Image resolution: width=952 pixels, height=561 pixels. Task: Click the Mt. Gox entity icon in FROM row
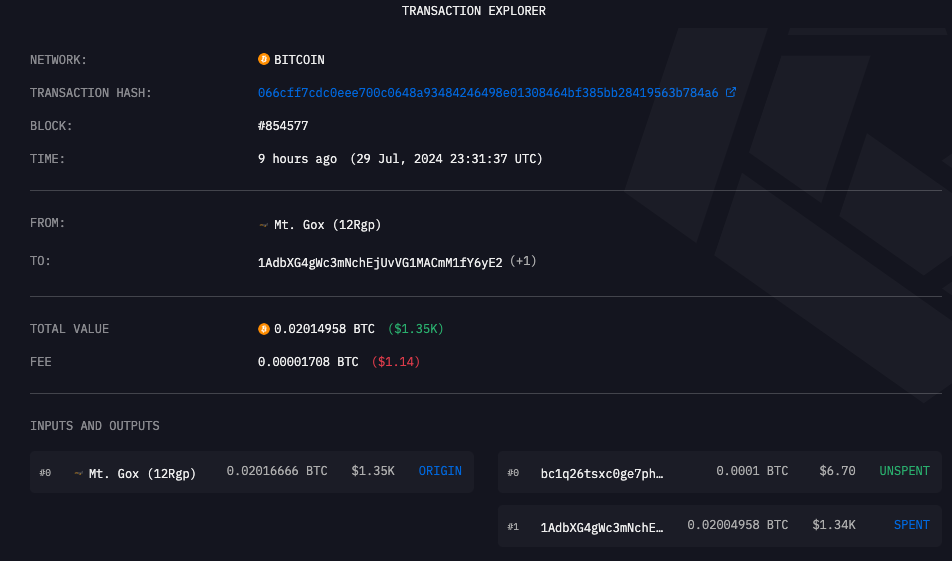point(264,224)
